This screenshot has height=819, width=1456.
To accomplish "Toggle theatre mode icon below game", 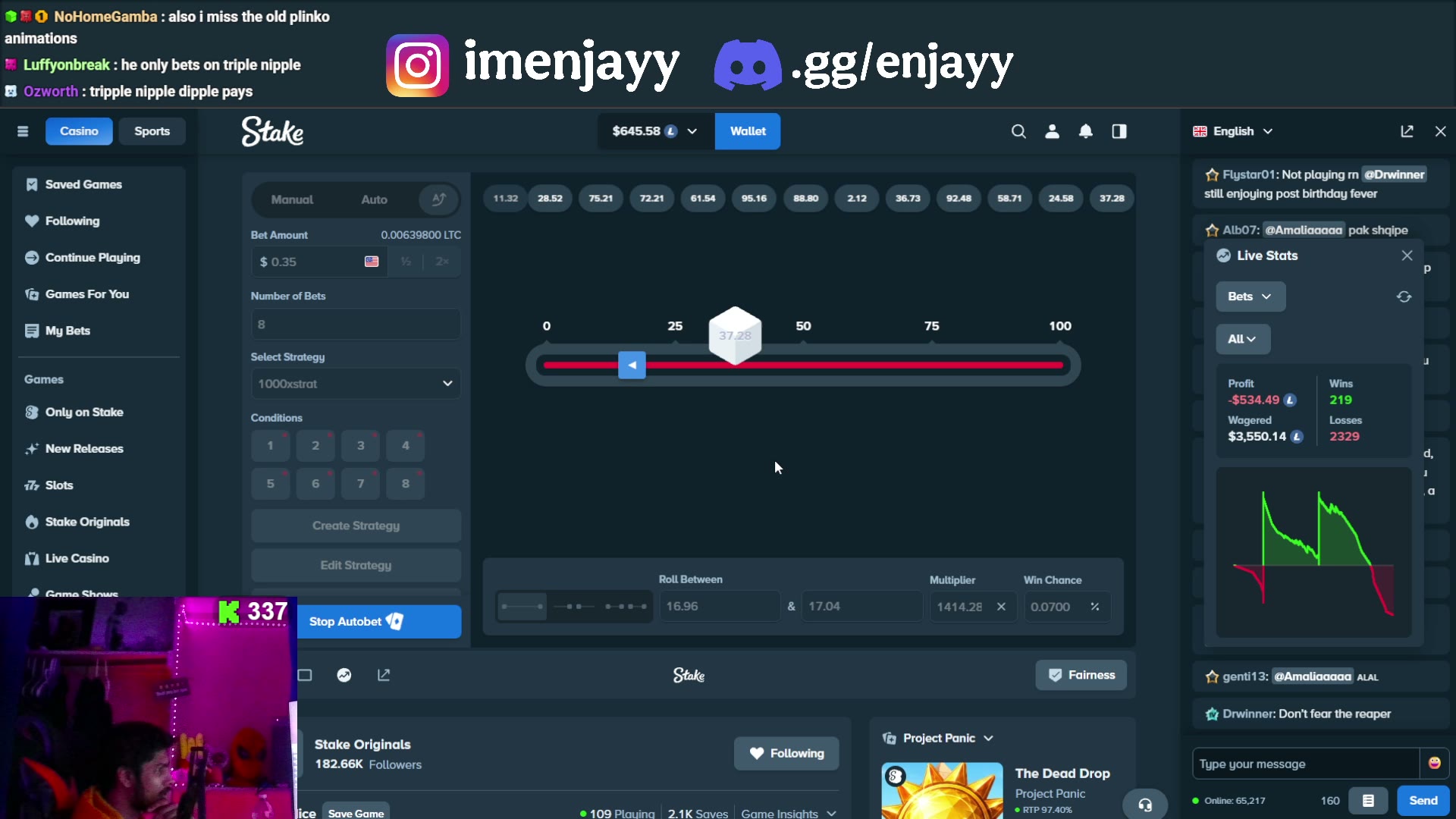I will coord(305,675).
